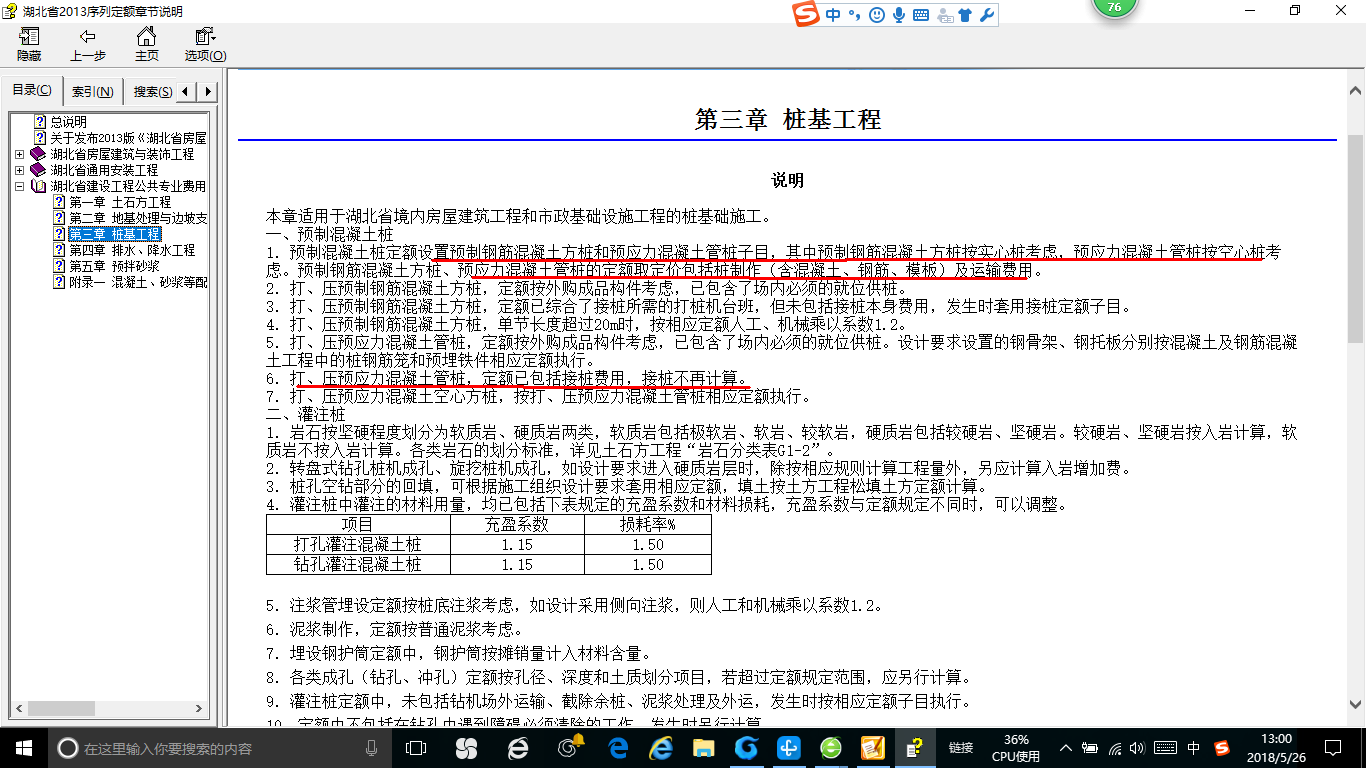Screen dimensions: 1366x768
Task: Open the 选项(O) options menu
Action: [x=205, y=45]
